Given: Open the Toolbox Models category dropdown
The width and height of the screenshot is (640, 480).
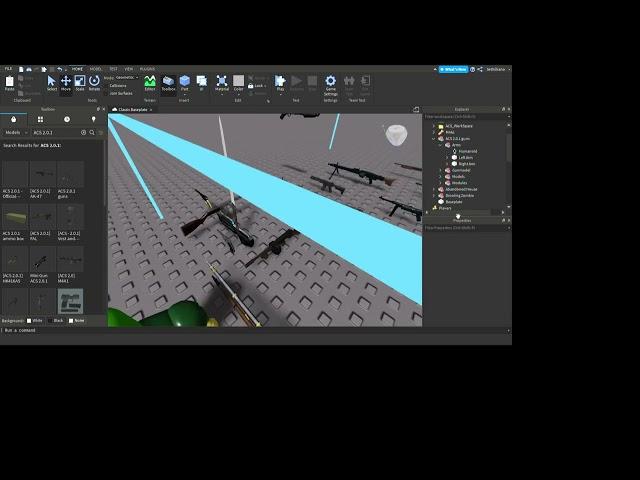Looking at the screenshot, I should click(16, 133).
